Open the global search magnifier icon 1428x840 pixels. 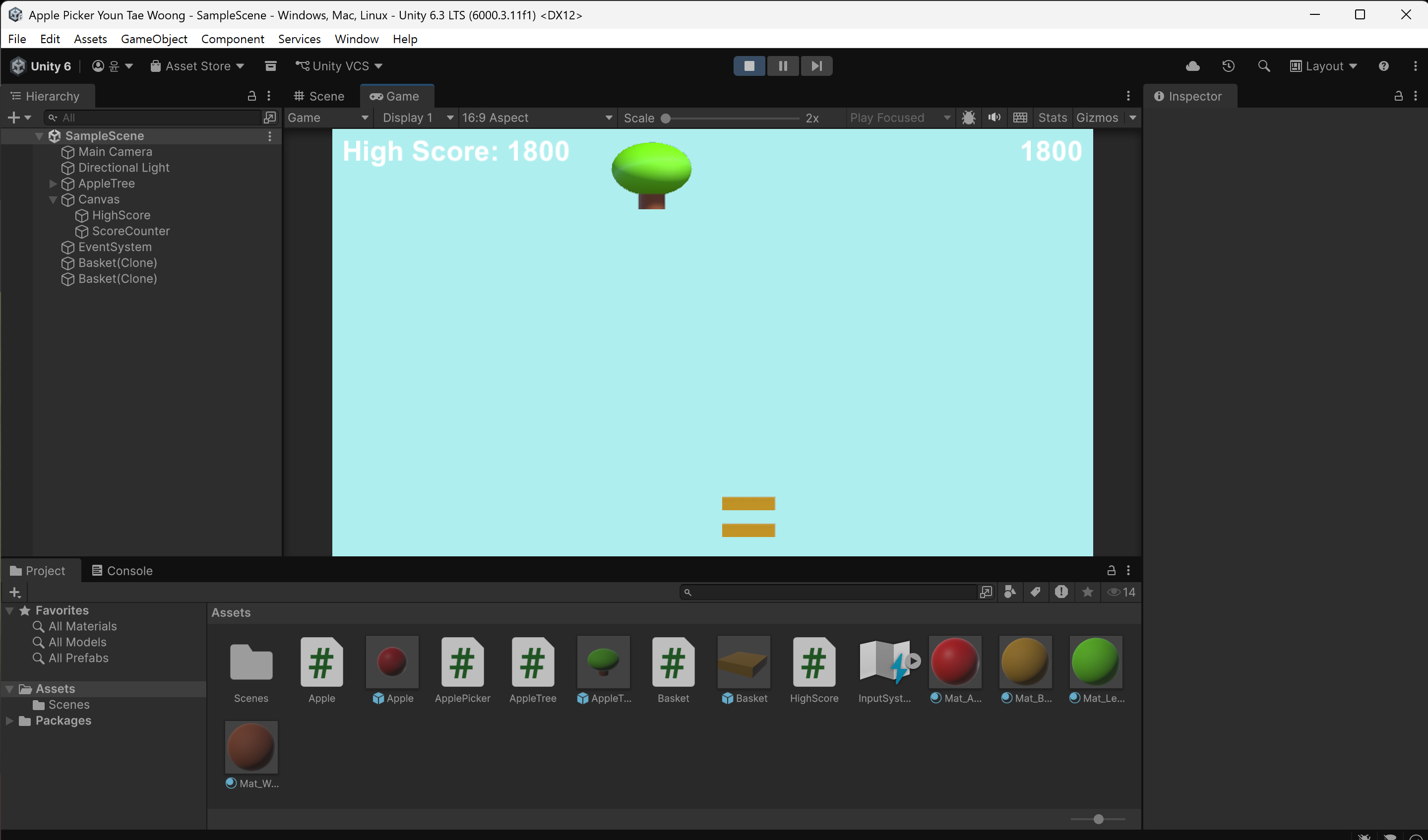click(x=1264, y=66)
